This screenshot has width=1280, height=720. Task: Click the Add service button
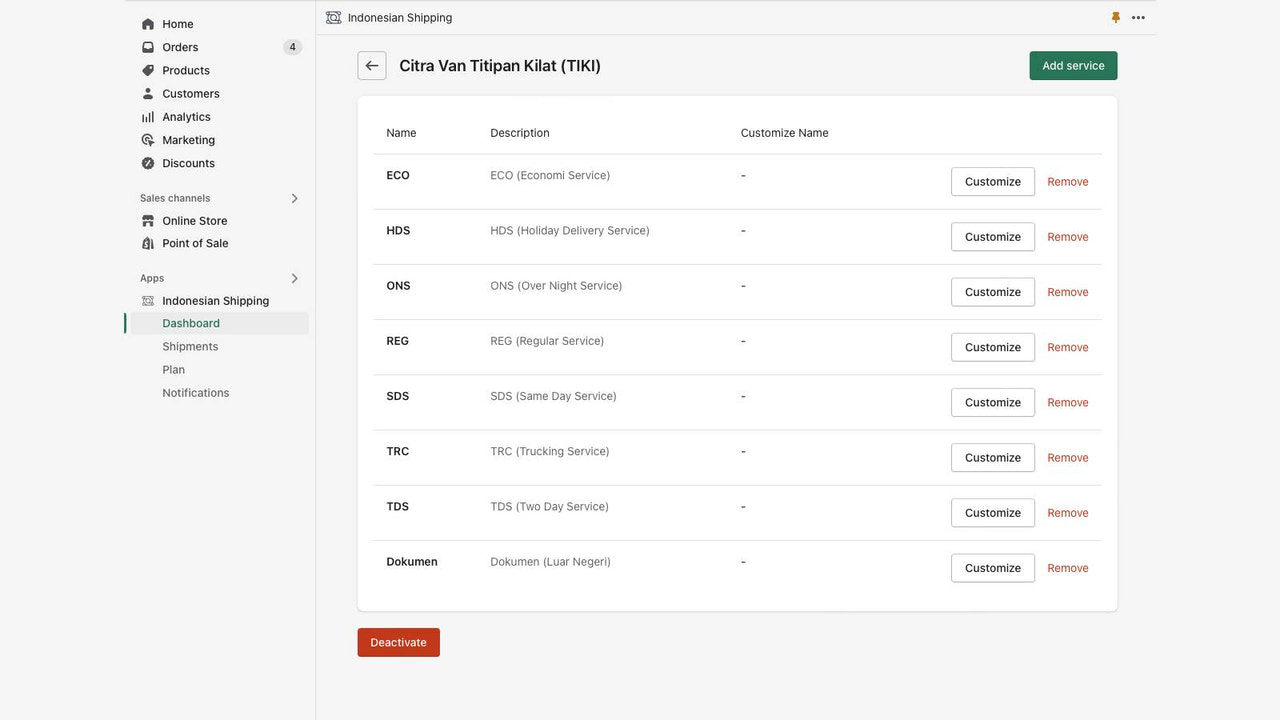[1073, 66]
